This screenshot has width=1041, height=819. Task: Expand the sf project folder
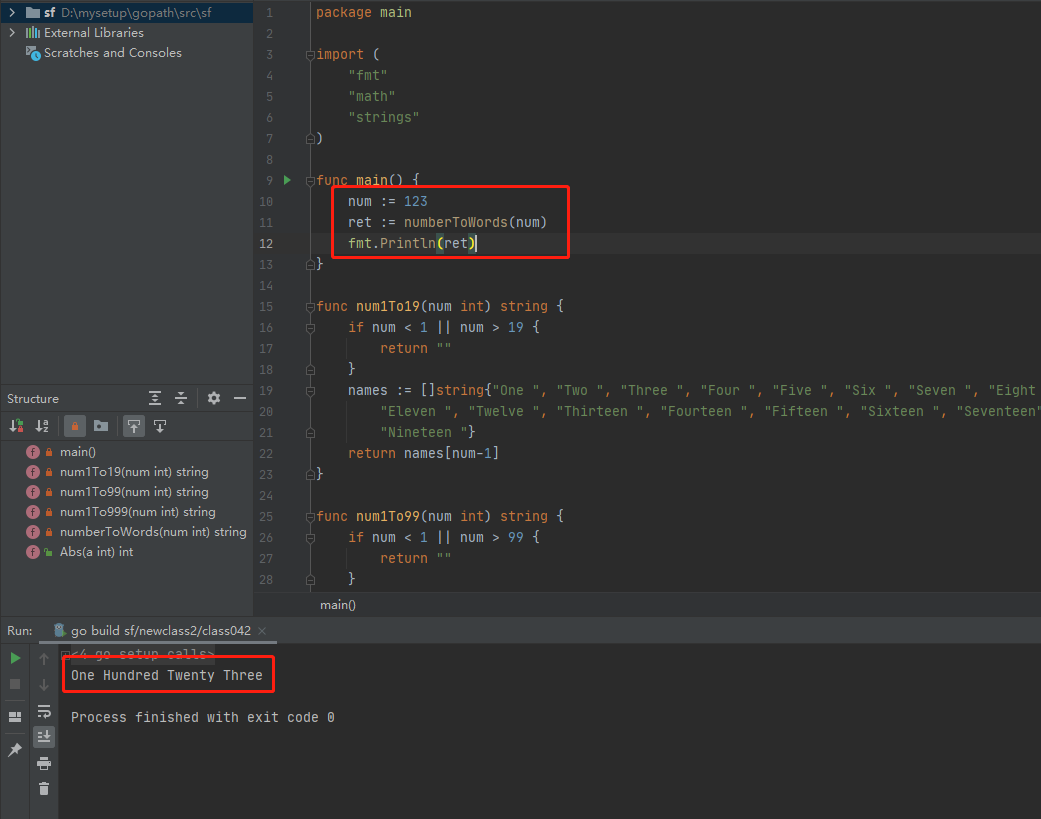(x=12, y=13)
